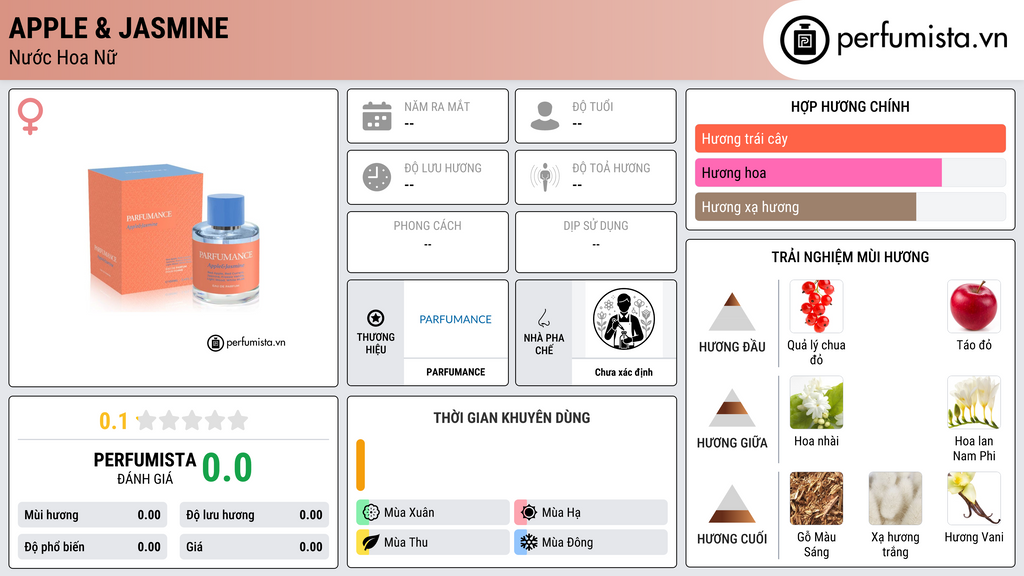Open the Hoa nhài jasmine note image

pos(816,402)
